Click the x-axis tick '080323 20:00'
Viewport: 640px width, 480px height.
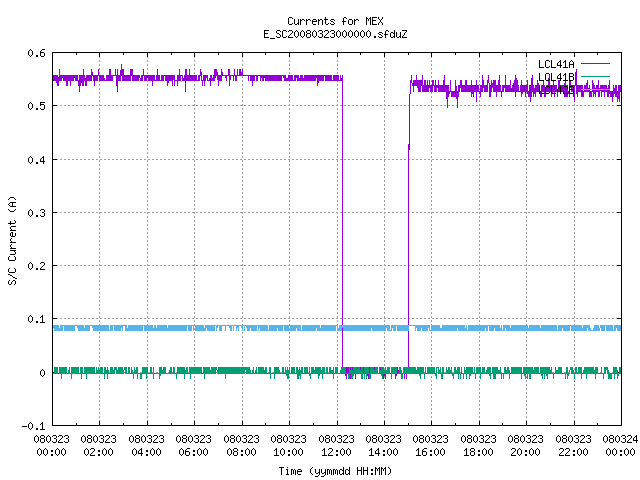point(526,446)
